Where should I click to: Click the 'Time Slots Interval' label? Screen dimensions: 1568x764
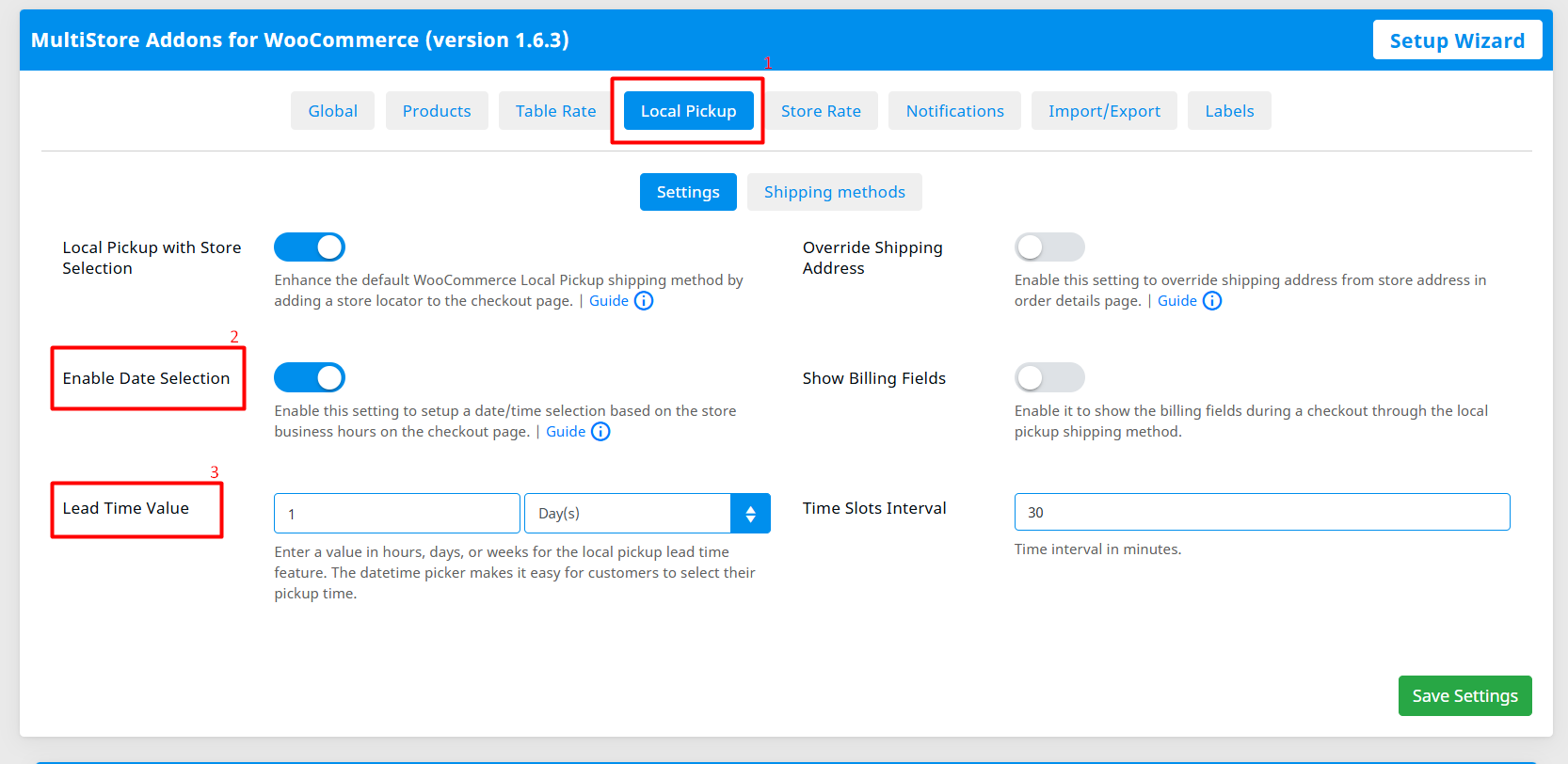point(874,508)
